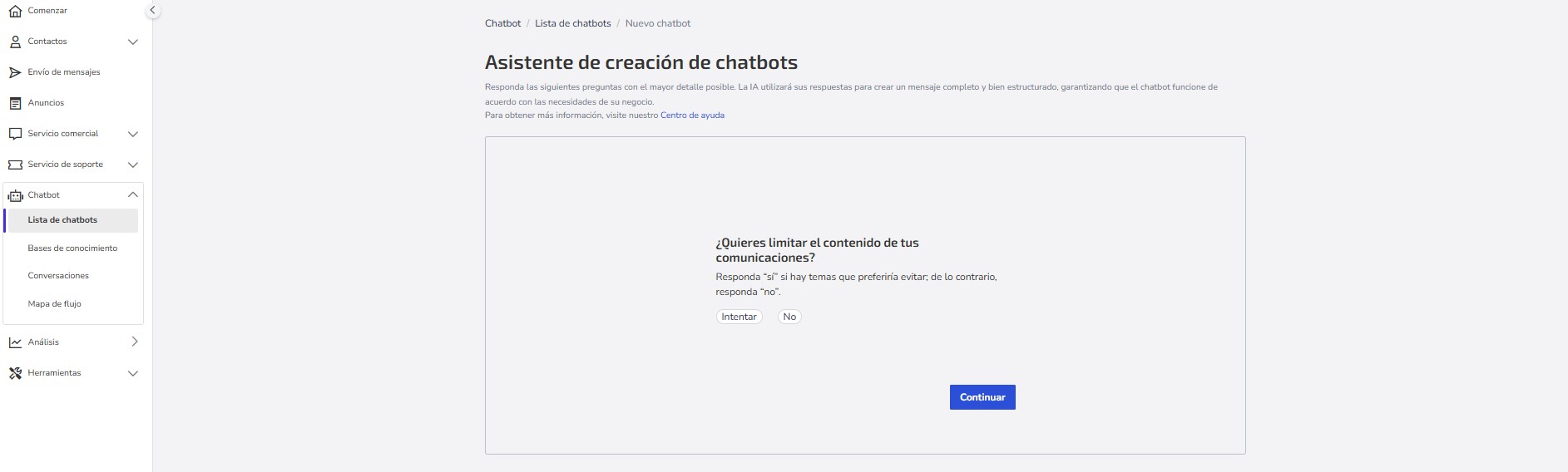This screenshot has height=472, width=1568.
Task: Click the Servicio de soporte ticket icon
Action: (x=15, y=165)
